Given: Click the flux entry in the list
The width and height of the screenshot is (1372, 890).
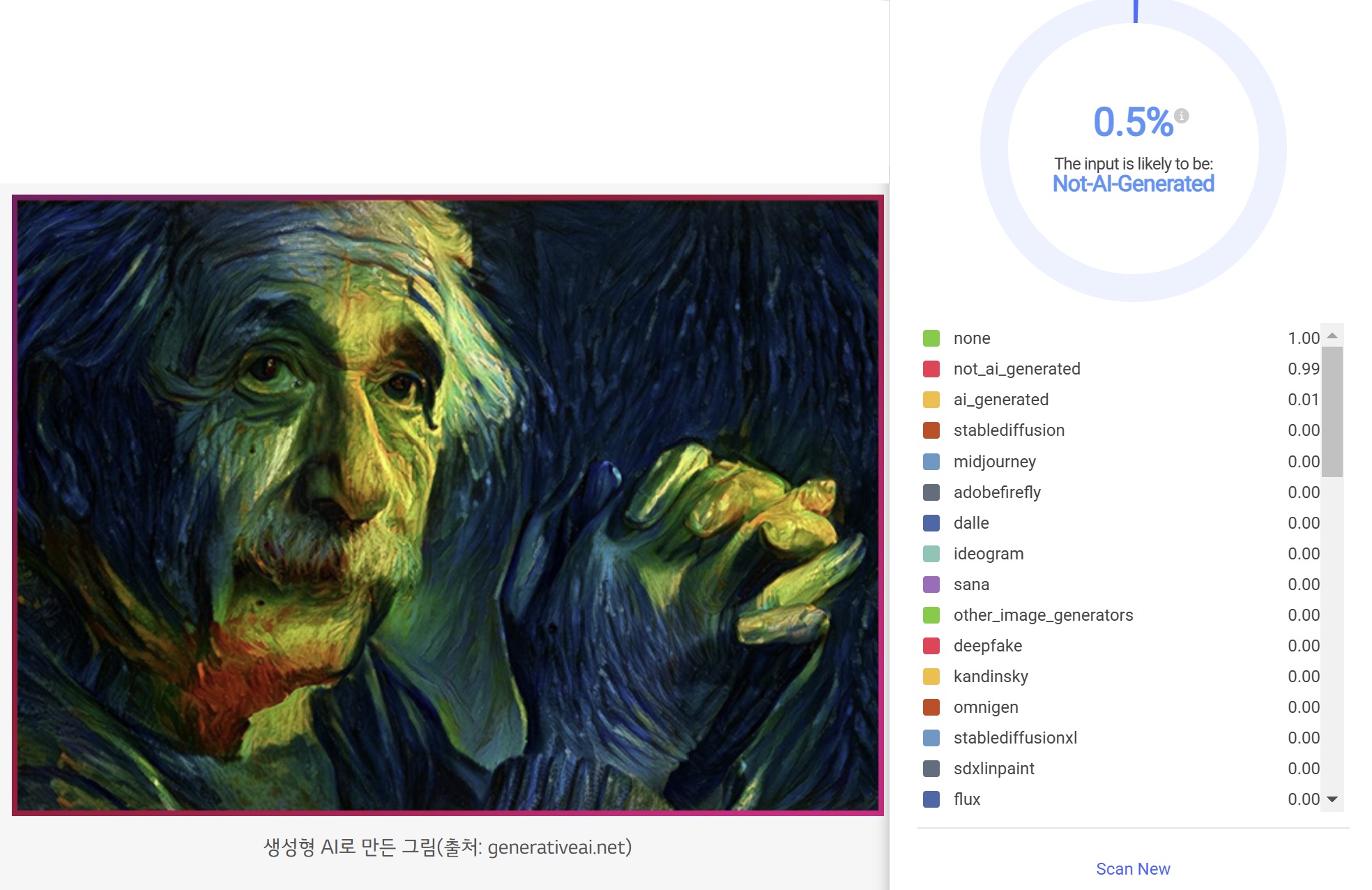Looking at the screenshot, I should click(967, 799).
